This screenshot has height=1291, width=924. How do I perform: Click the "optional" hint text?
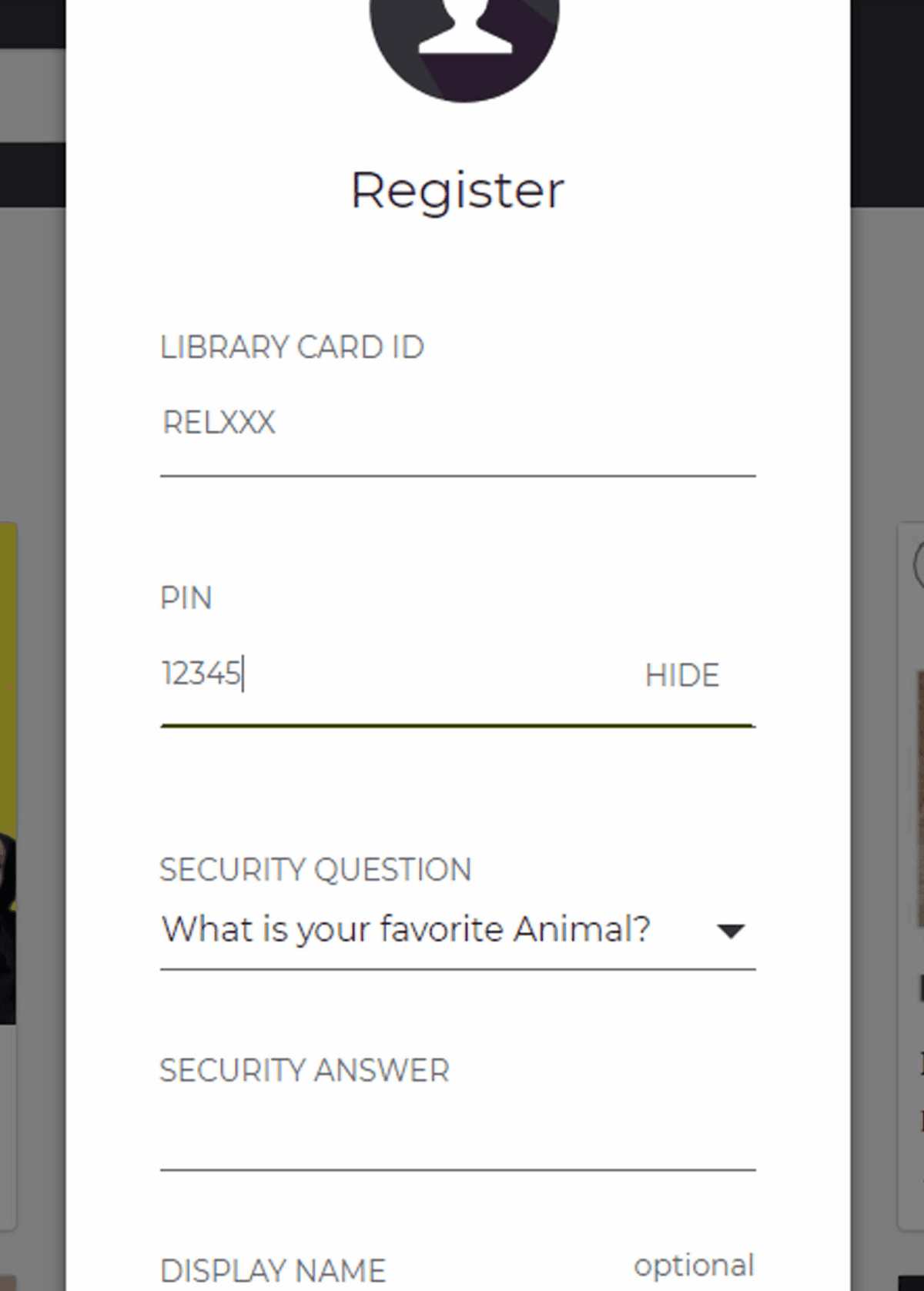[693, 1266]
